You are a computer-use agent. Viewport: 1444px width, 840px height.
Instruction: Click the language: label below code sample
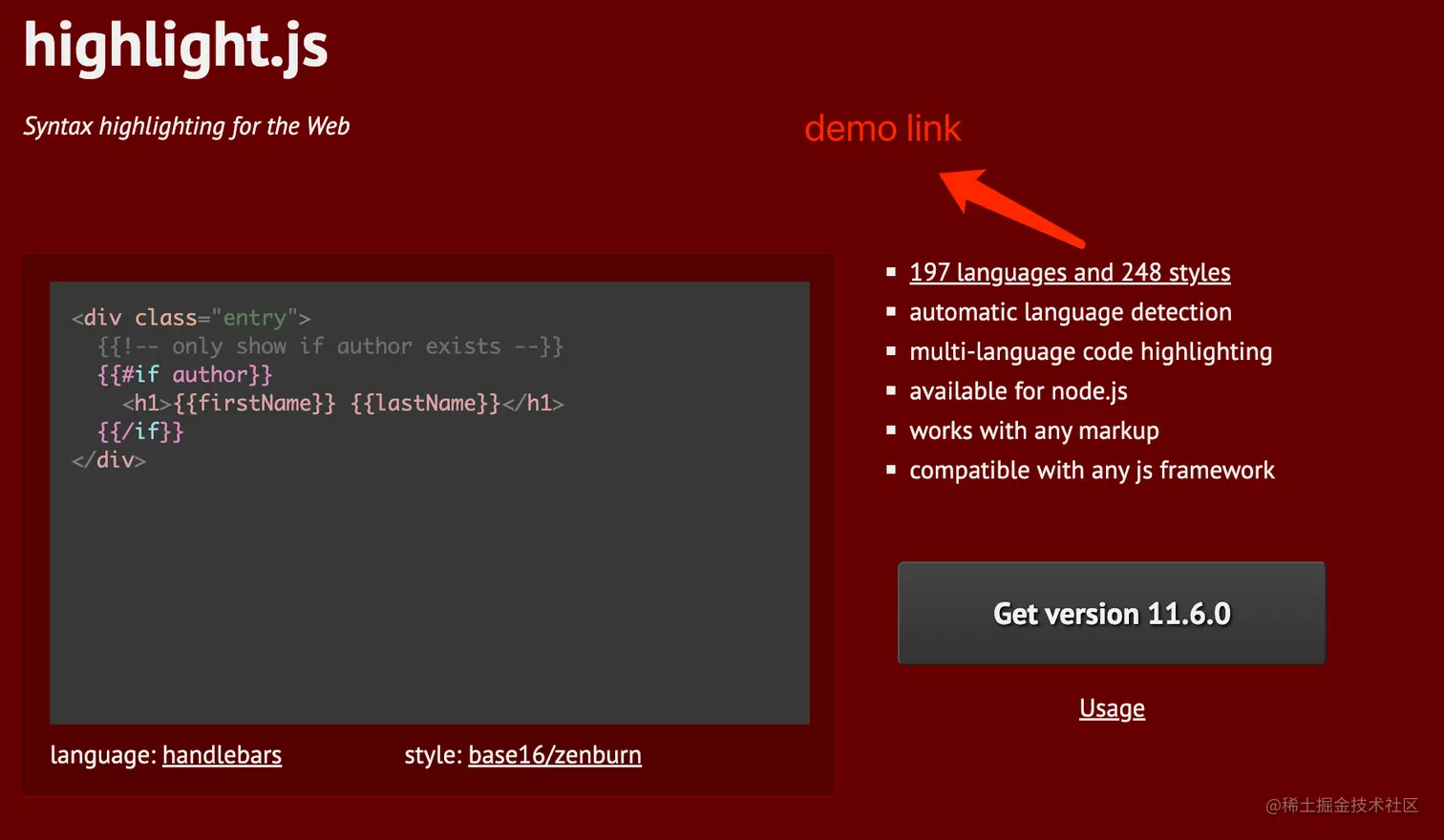click(x=103, y=755)
